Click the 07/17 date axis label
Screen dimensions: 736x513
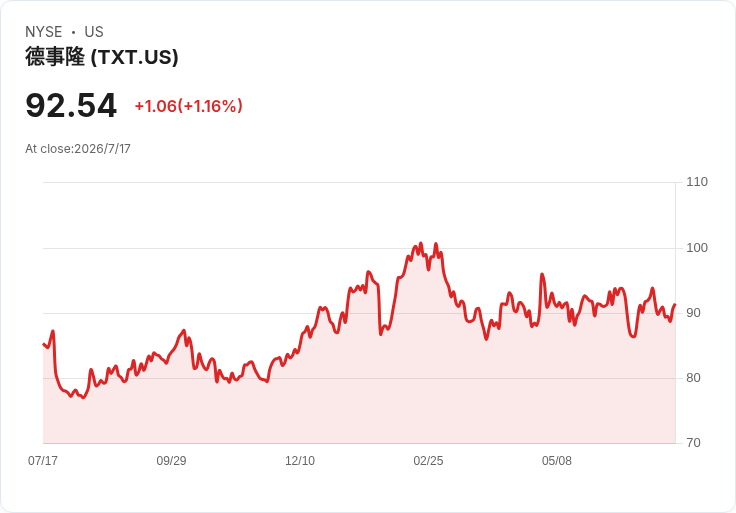click(x=43, y=461)
